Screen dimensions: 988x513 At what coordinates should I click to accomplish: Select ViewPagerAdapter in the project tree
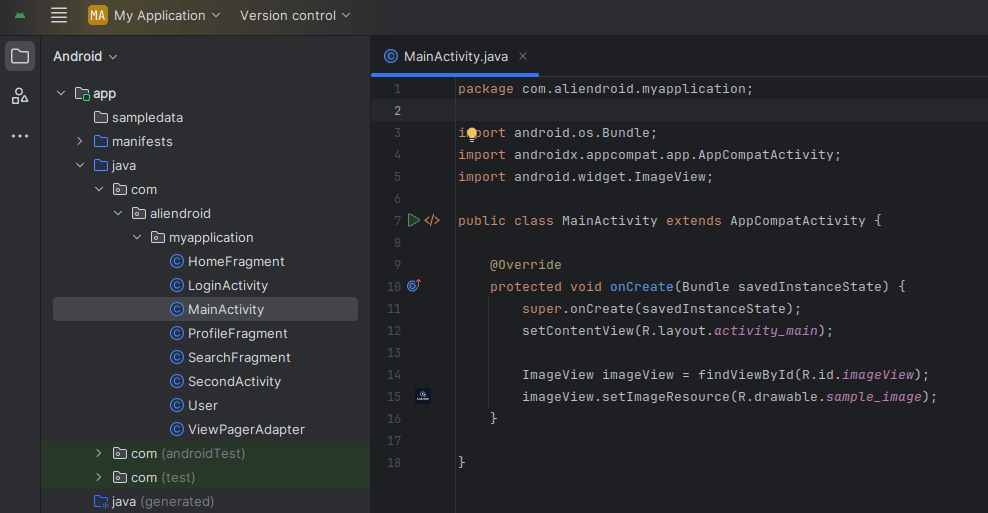click(205, 429)
